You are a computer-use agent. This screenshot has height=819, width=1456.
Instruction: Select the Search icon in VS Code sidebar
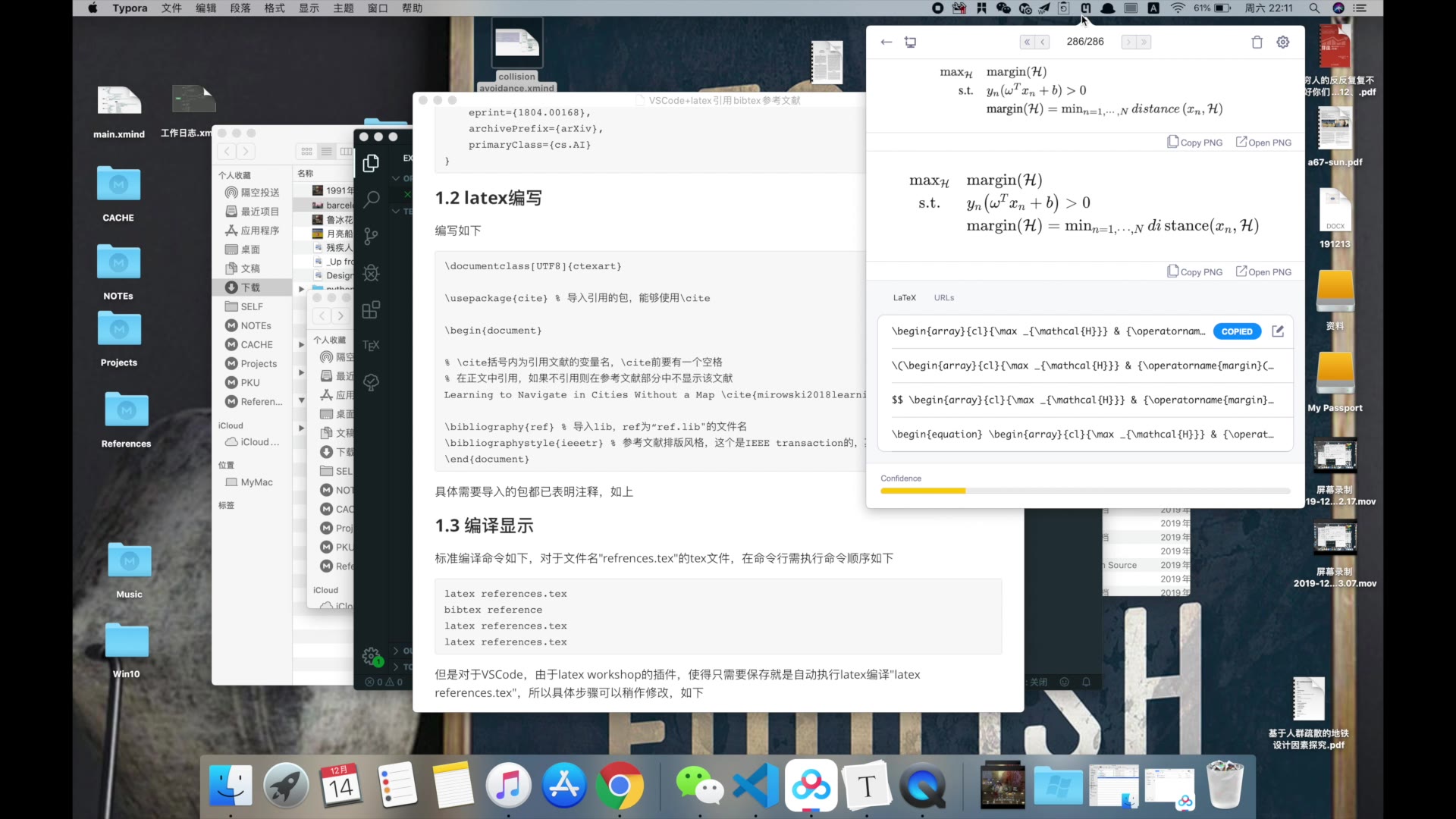pos(371,199)
